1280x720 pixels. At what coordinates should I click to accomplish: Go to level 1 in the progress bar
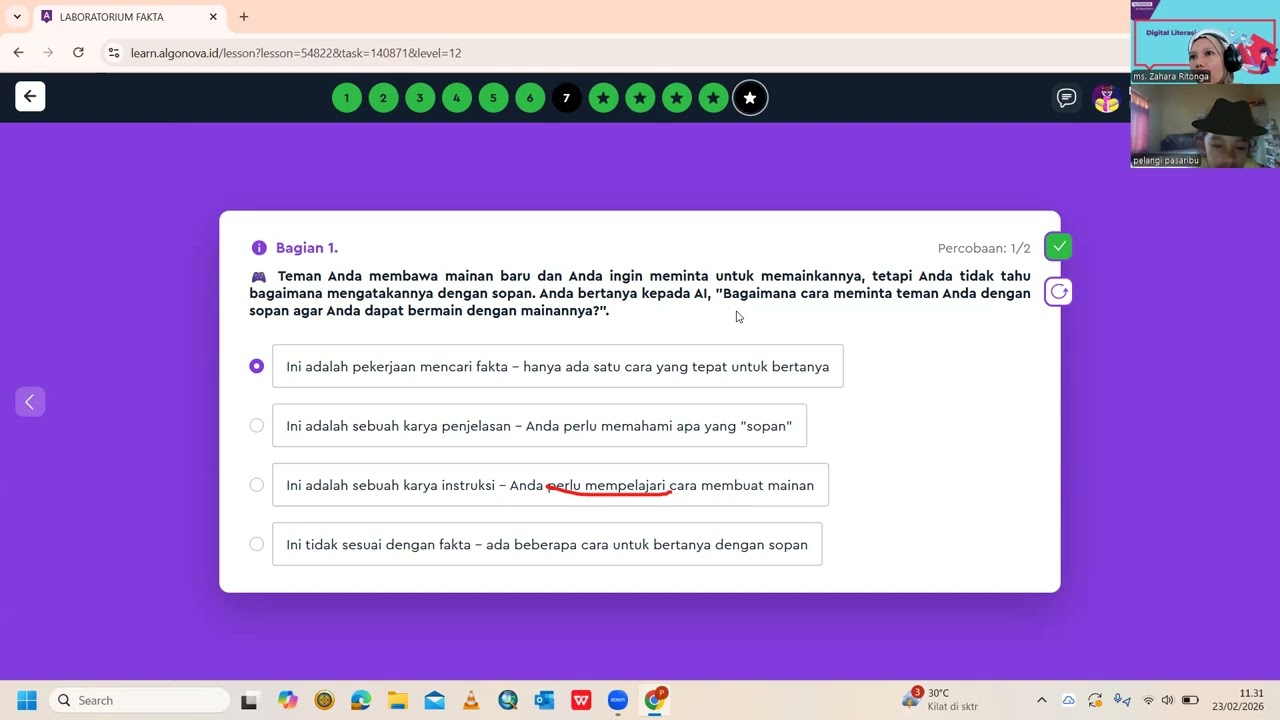click(x=347, y=98)
